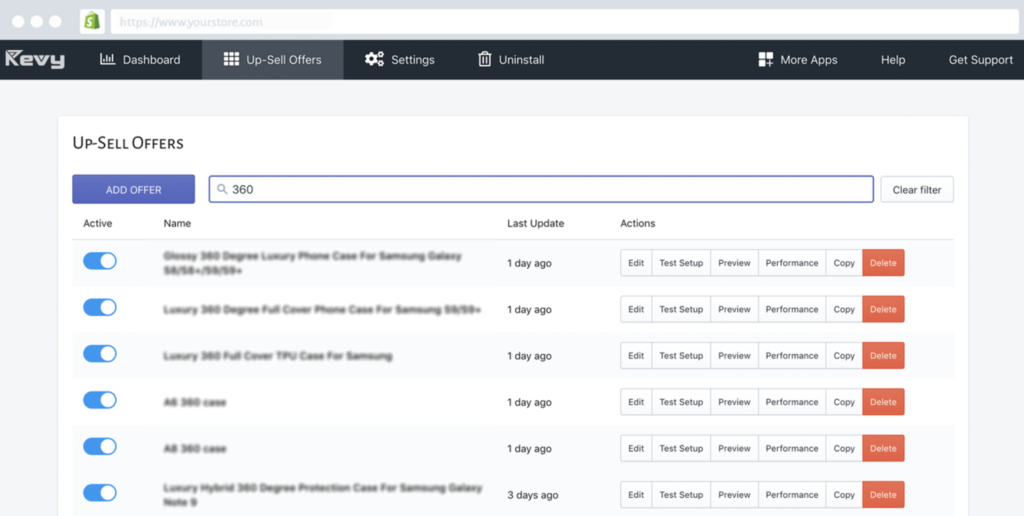Edit the Luxury 360 Degree Full Cover offer
Viewport: 1024px width, 516px height.
[636, 309]
